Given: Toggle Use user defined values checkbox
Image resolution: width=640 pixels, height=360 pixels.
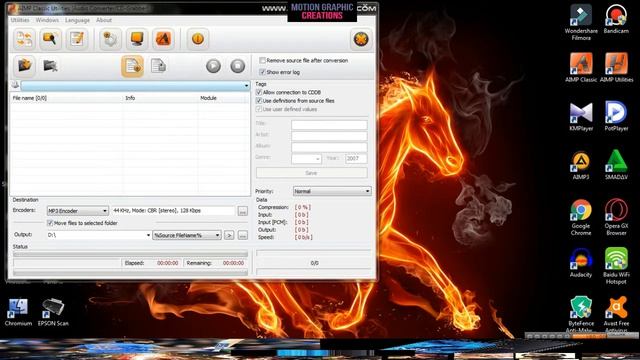Looking at the screenshot, I should click(259, 109).
